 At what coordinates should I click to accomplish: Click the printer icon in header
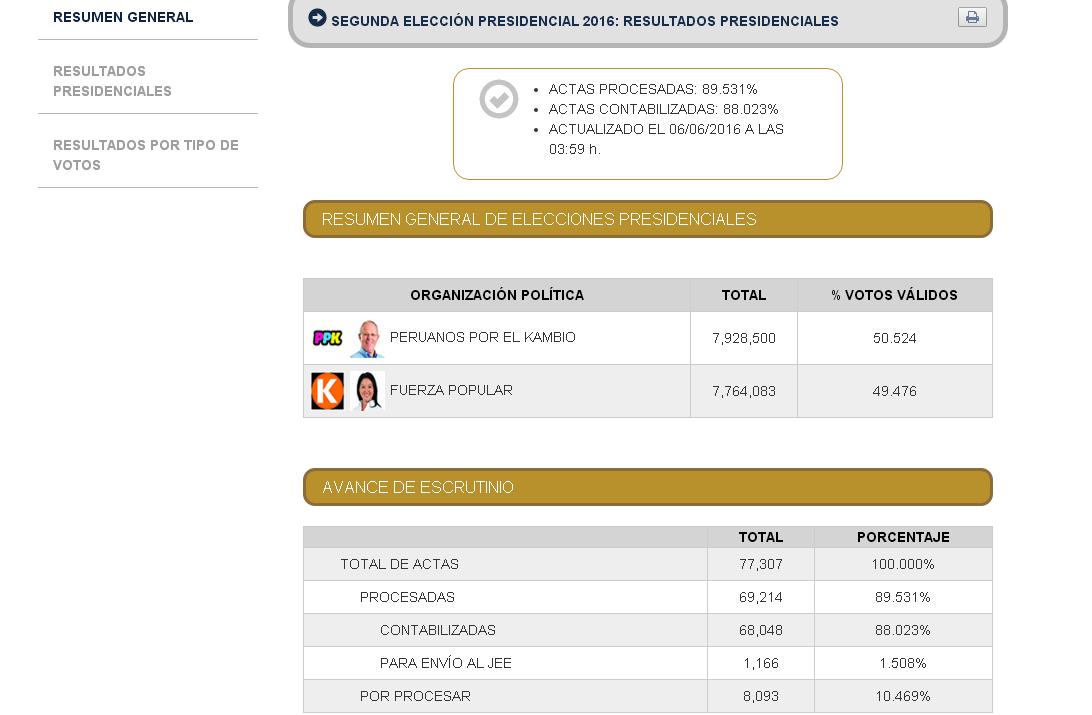coord(972,17)
